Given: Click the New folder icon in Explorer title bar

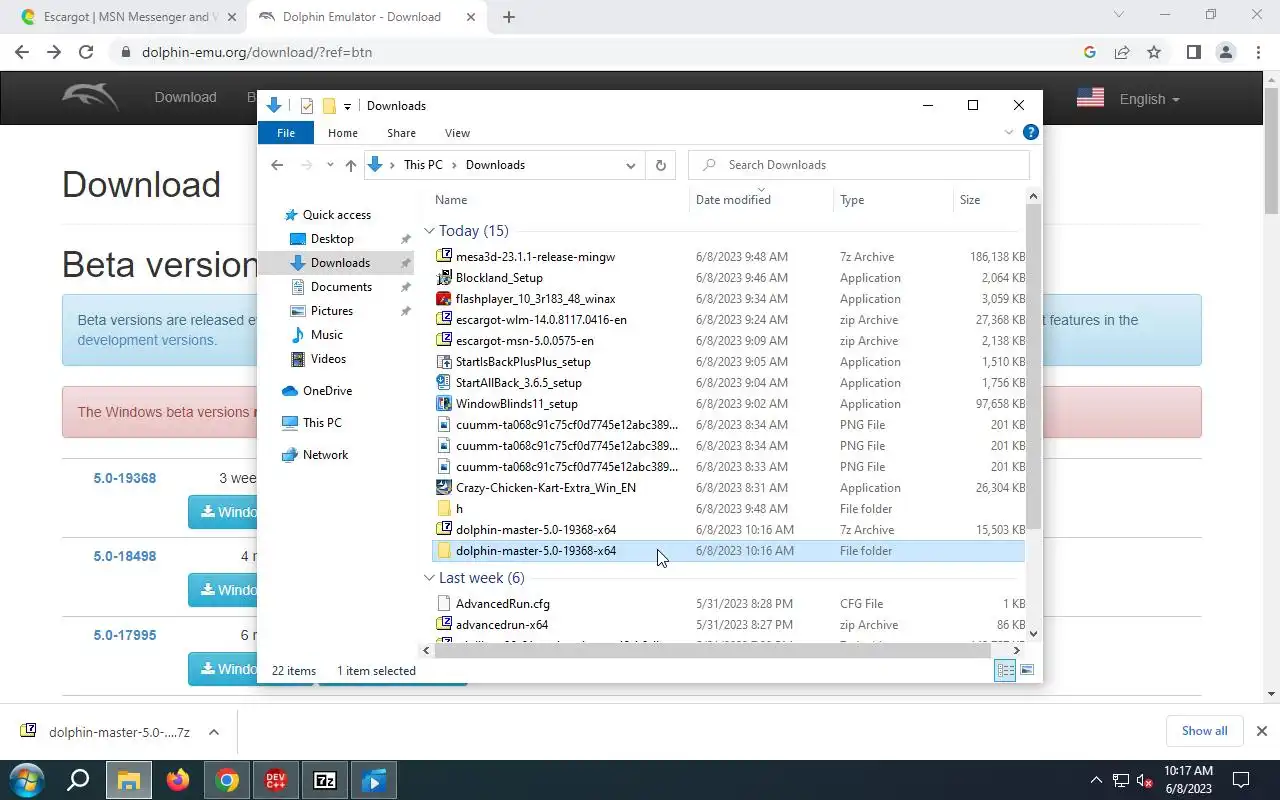Looking at the screenshot, I should click(x=329, y=106).
